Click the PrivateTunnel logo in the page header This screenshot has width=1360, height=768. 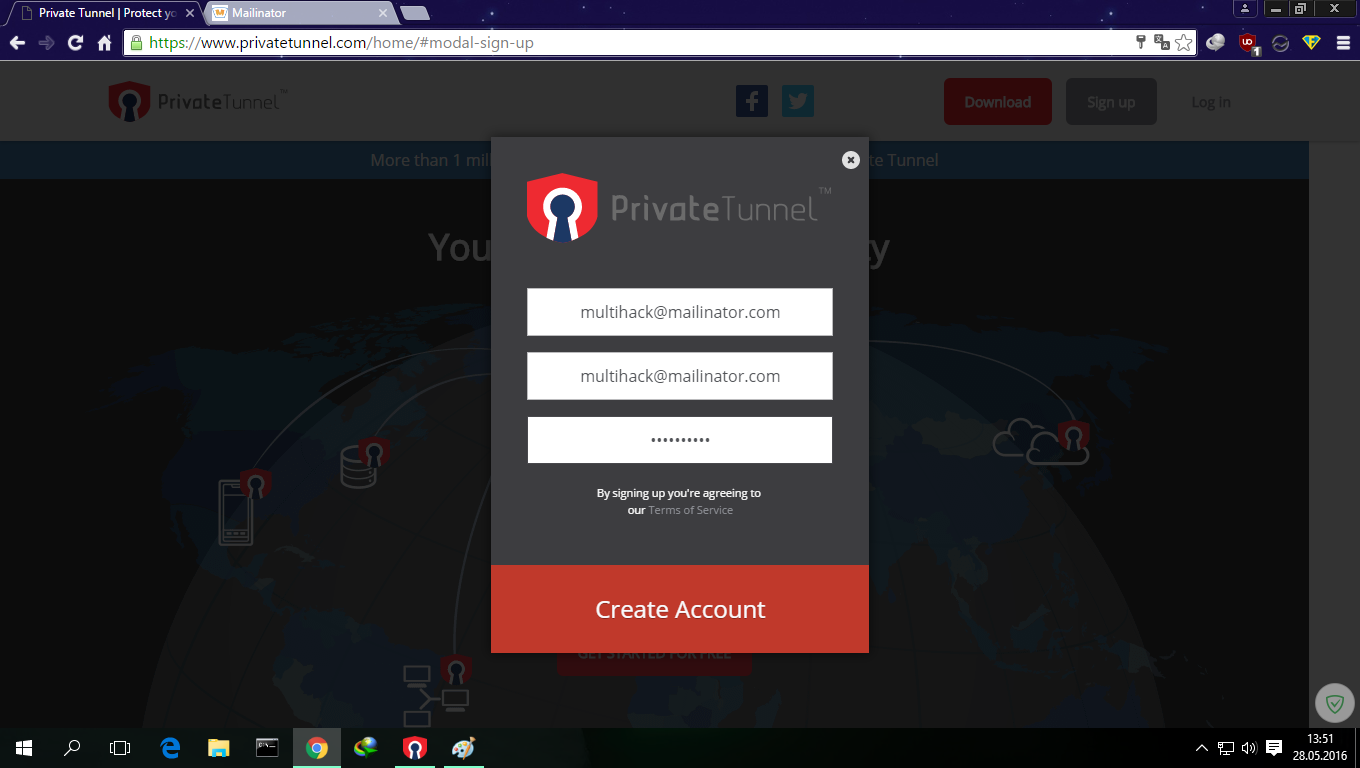tap(199, 102)
